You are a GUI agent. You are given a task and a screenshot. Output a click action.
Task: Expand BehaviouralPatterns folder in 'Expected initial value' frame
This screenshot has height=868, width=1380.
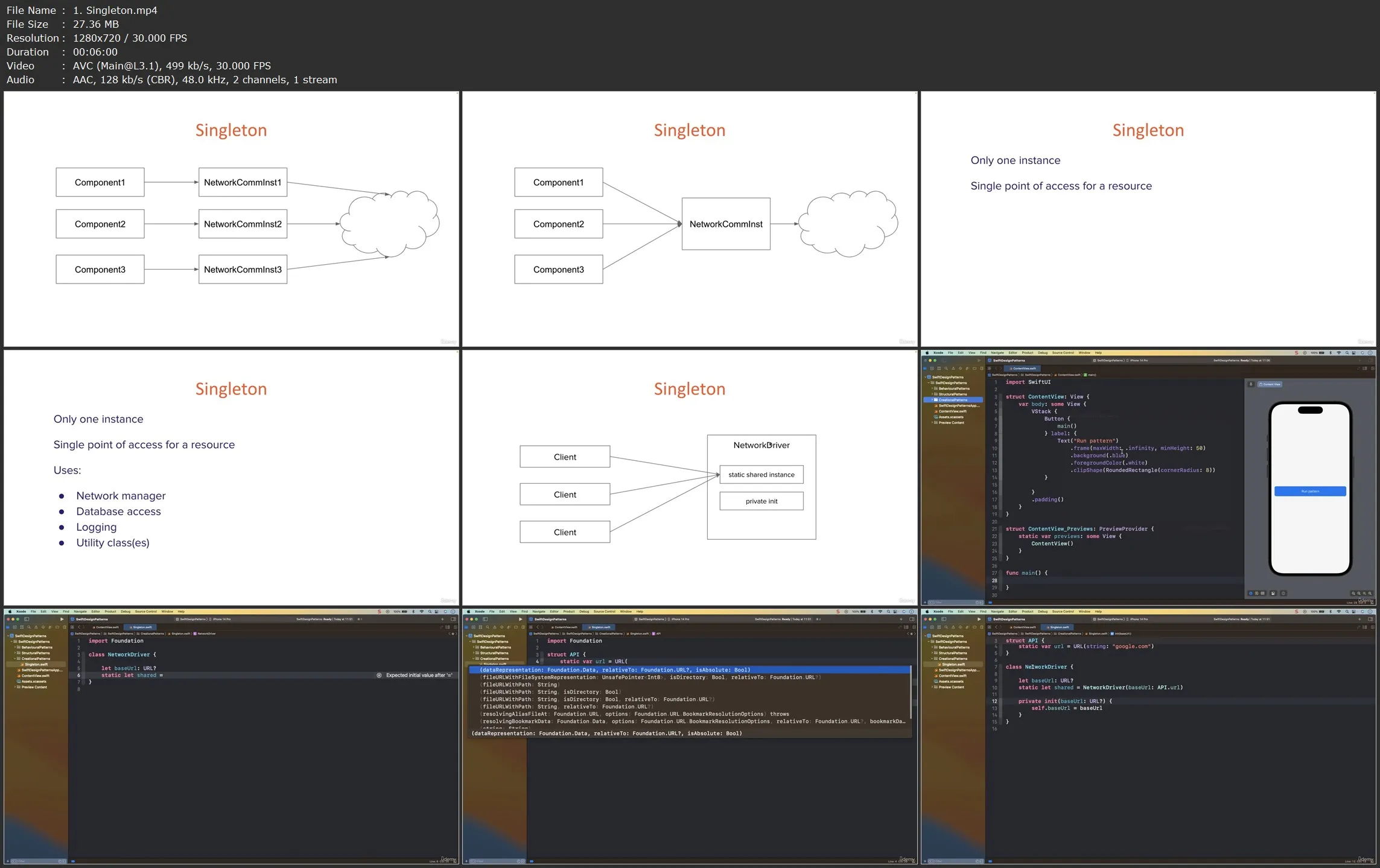[16, 647]
